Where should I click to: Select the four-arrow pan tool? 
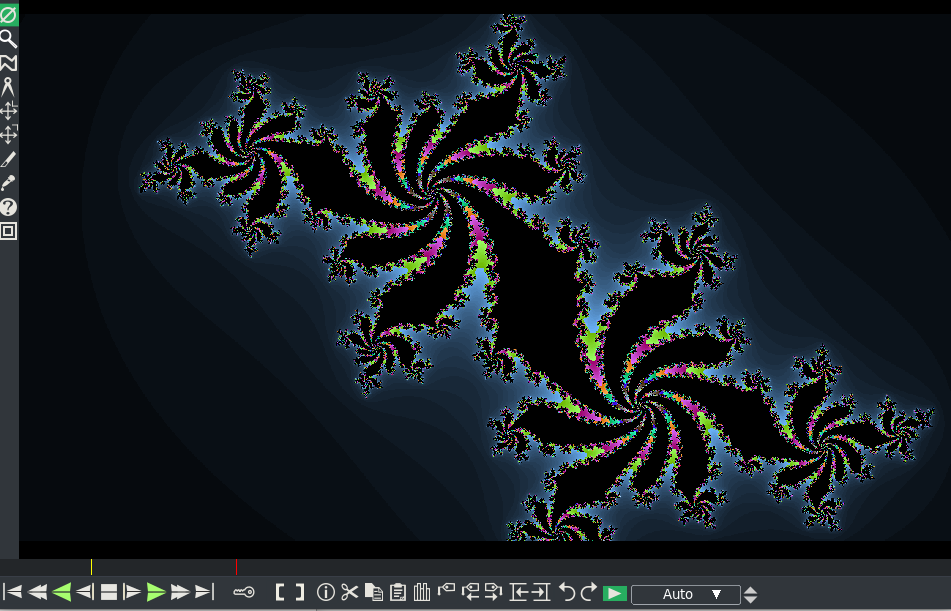pyautogui.click(x=8, y=111)
